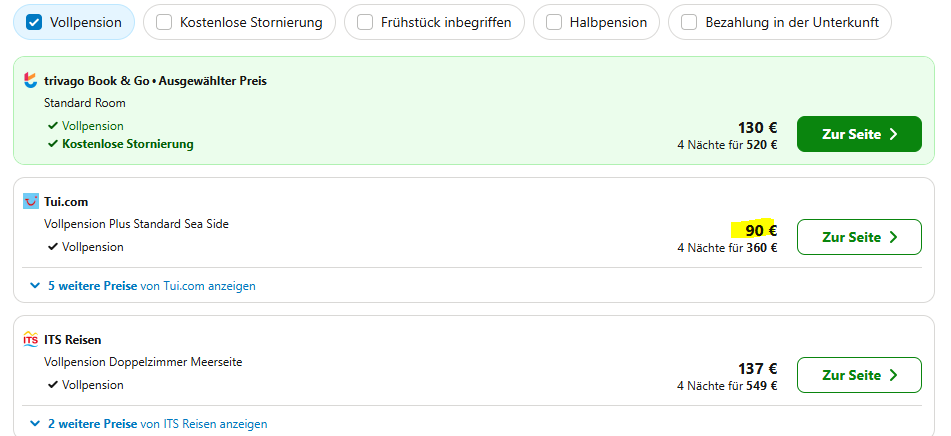
Task: Click the ITS Reisen logo icon
Action: tap(31, 340)
